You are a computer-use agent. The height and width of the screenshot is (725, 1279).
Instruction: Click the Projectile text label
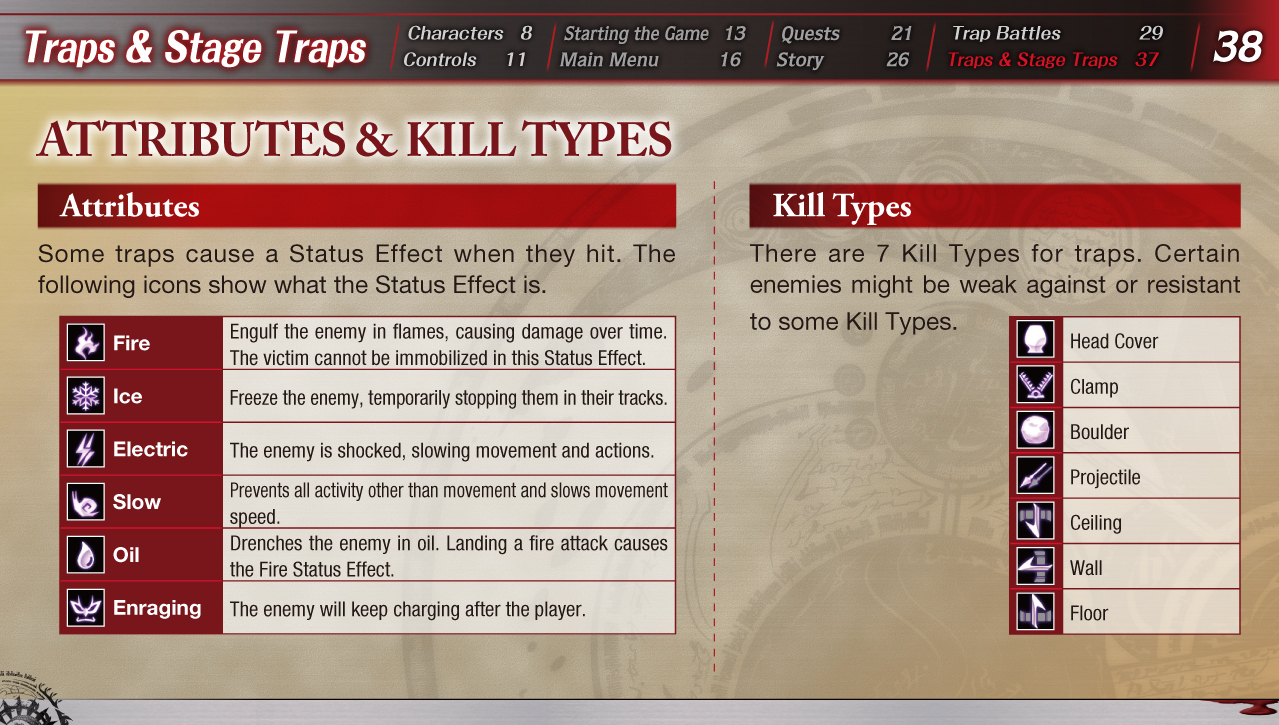pyautogui.click(x=1105, y=477)
